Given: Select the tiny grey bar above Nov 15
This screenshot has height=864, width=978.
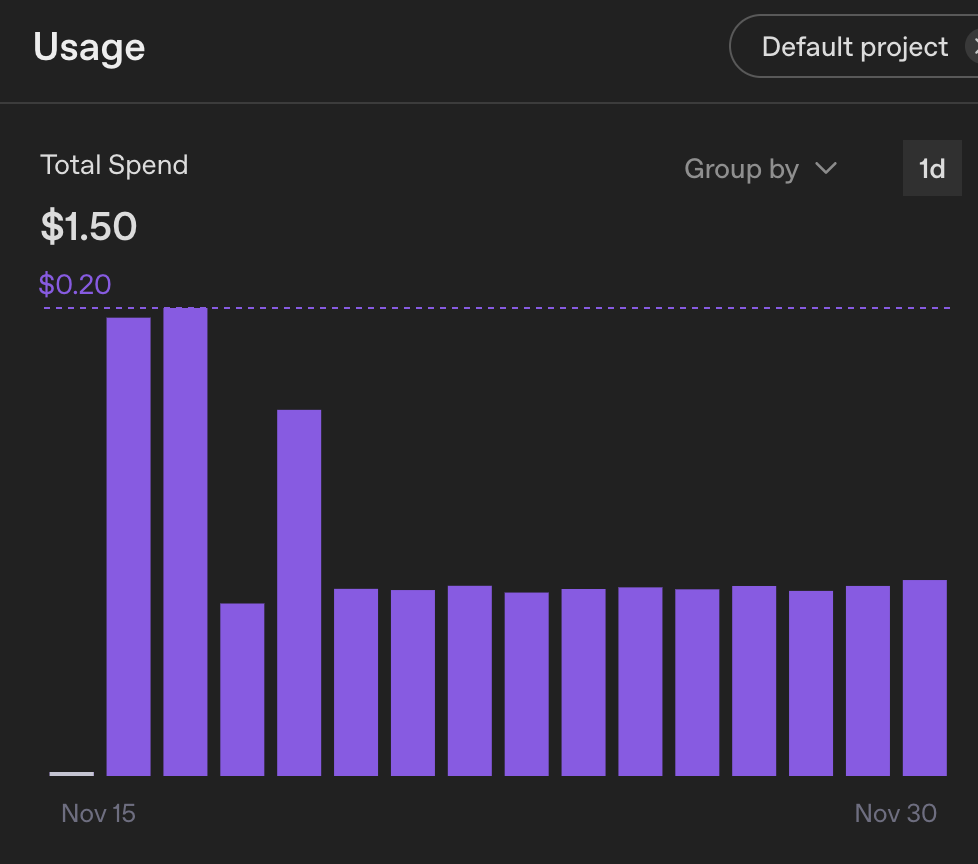Looking at the screenshot, I should (x=71, y=773).
